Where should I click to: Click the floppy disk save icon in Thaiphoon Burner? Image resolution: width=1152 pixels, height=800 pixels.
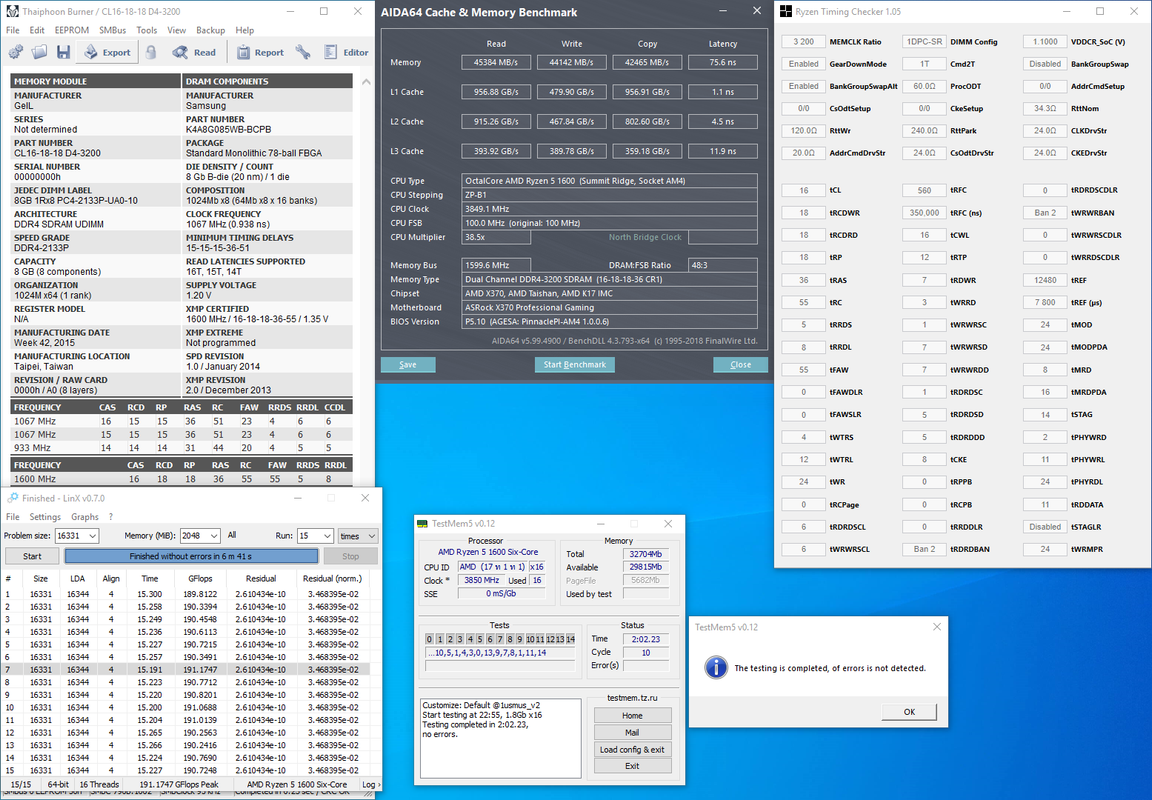63,52
